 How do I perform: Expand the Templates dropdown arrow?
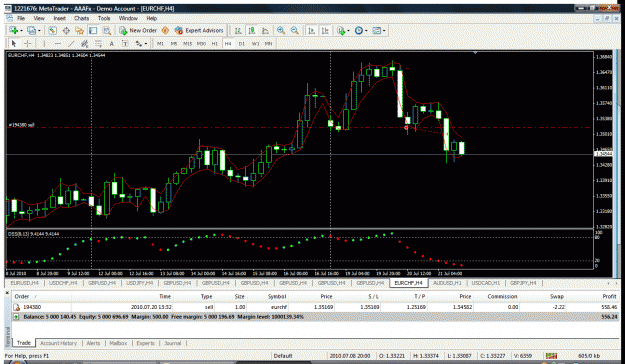click(383, 31)
